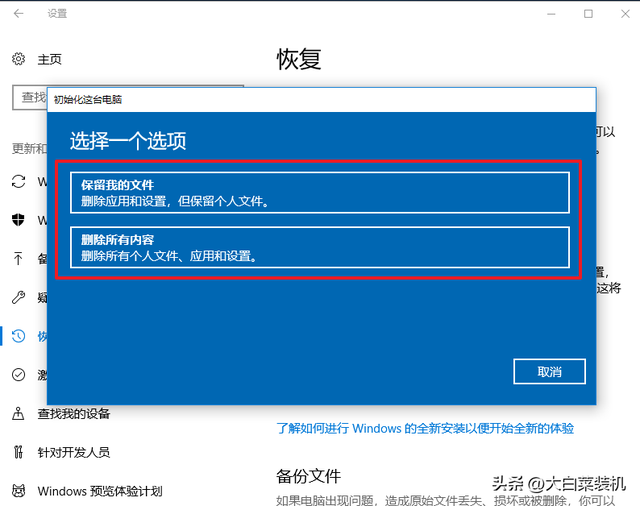The height and width of the screenshot is (506, 640).
Task: Open the 主页 home gear icon
Action: [x=18, y=59]
